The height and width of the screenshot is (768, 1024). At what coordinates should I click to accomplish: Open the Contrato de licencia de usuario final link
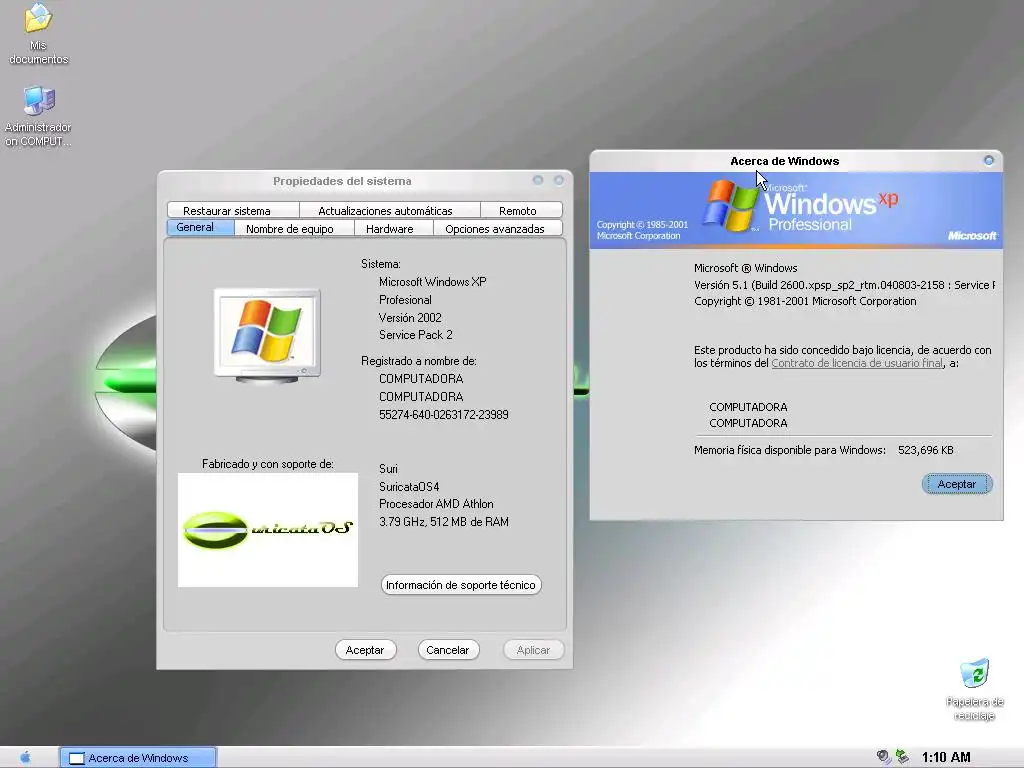click(x=857, y=363)
